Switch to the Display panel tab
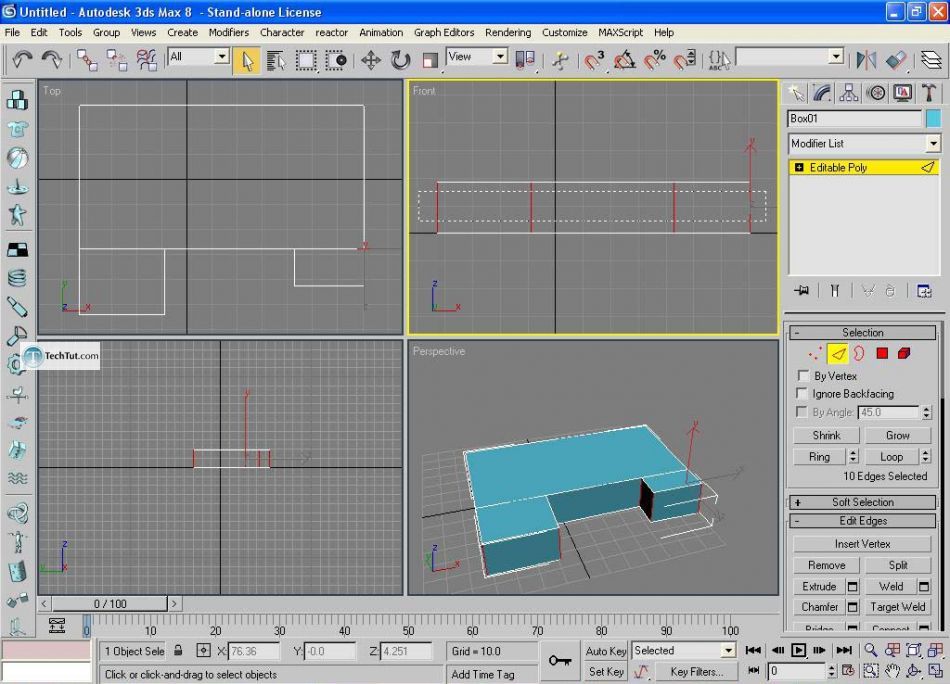This screenshot has width=950, height=684. pos(902,93)
